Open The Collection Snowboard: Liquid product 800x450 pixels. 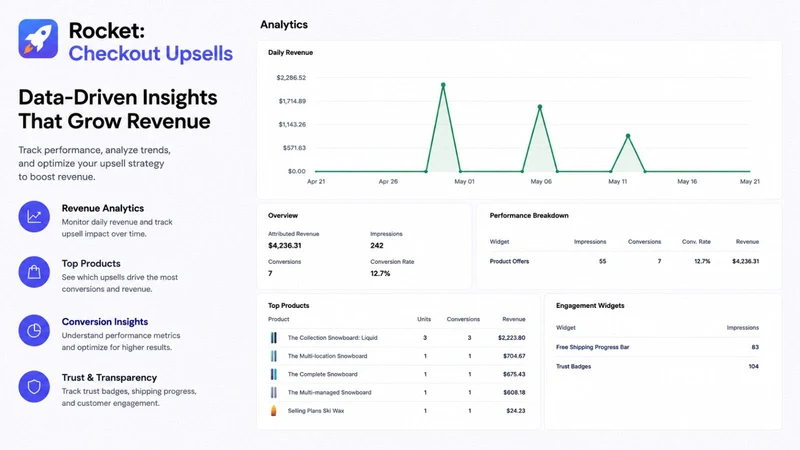tap(333, 338)
